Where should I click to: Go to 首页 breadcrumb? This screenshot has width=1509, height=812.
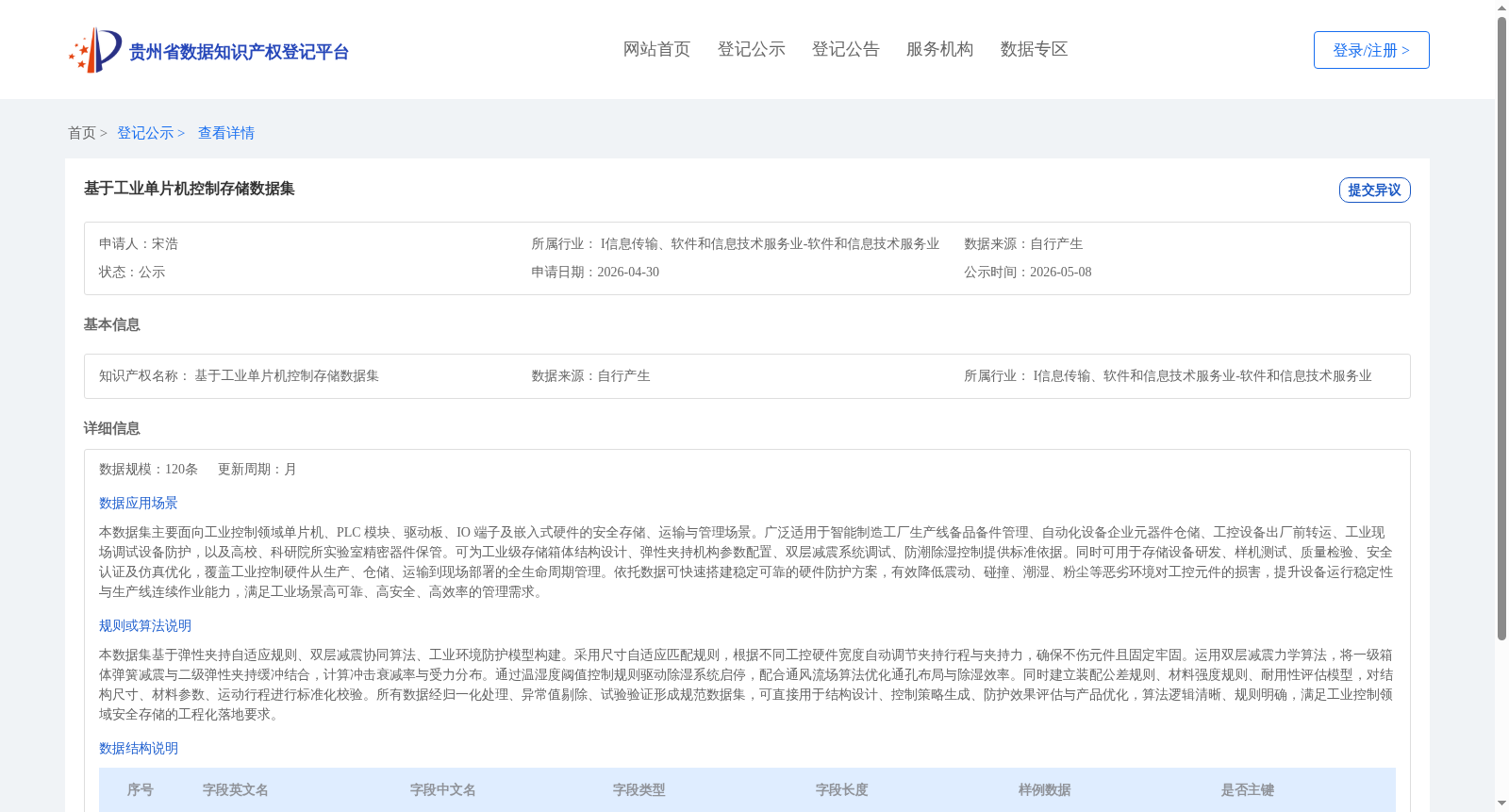82,133
